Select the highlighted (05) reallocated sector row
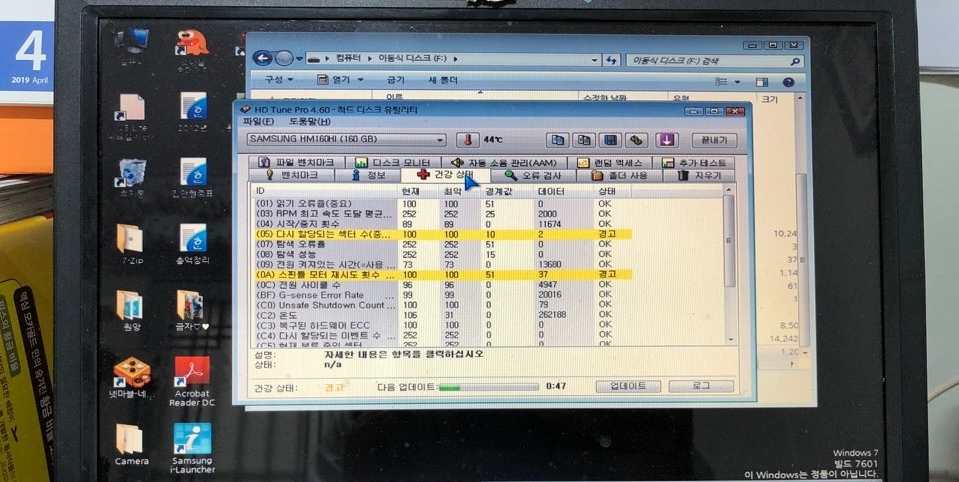The height and width of the screenshot is (482, 959). tap(442, 234)
